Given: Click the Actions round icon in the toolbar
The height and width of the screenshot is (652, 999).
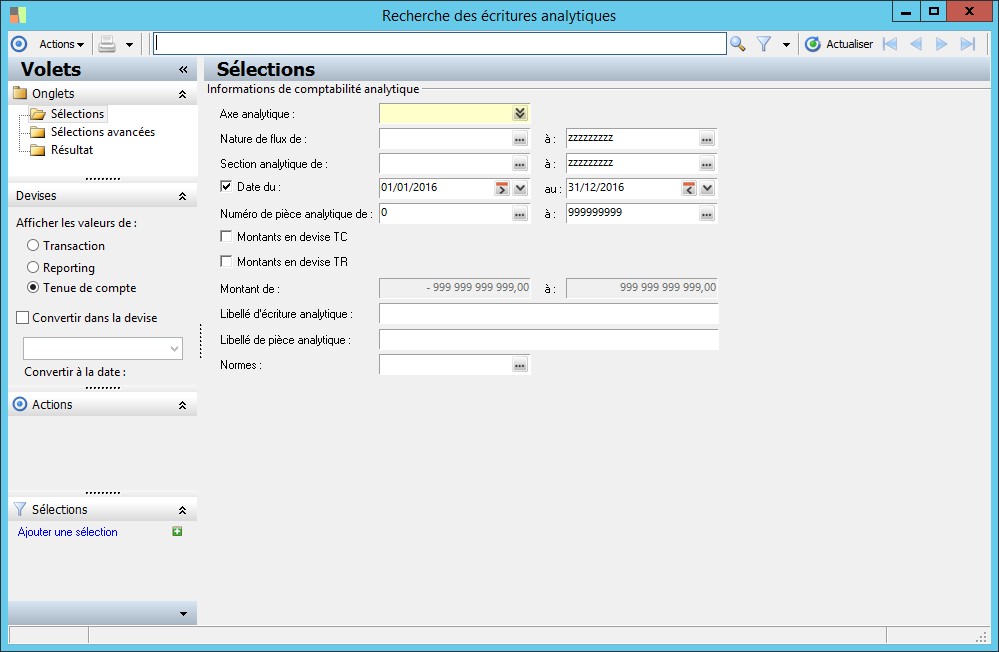Looking at the screenshot, I should click(19, 44).
